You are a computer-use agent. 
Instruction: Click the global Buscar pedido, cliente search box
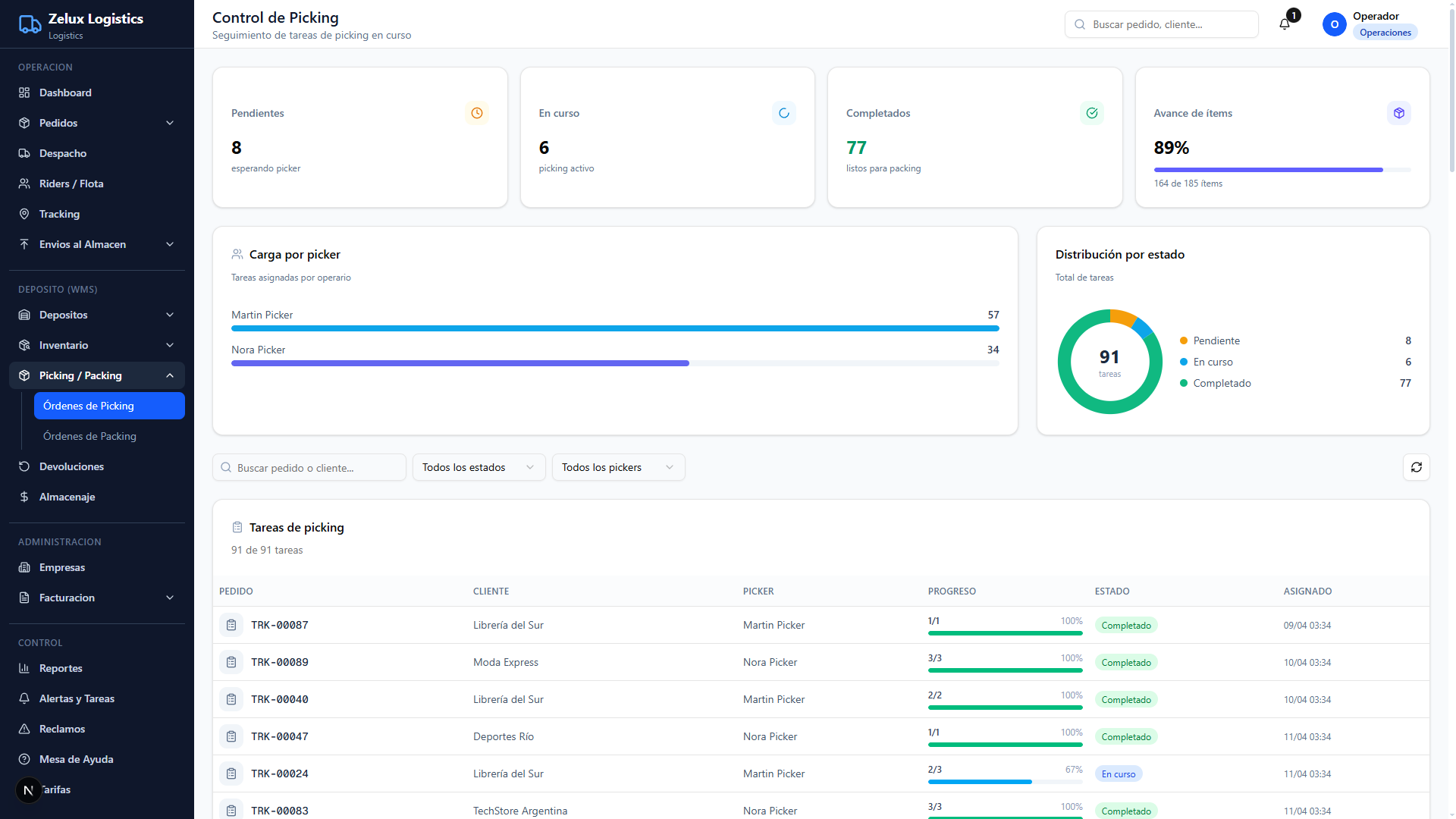(x=1161, y=24)
